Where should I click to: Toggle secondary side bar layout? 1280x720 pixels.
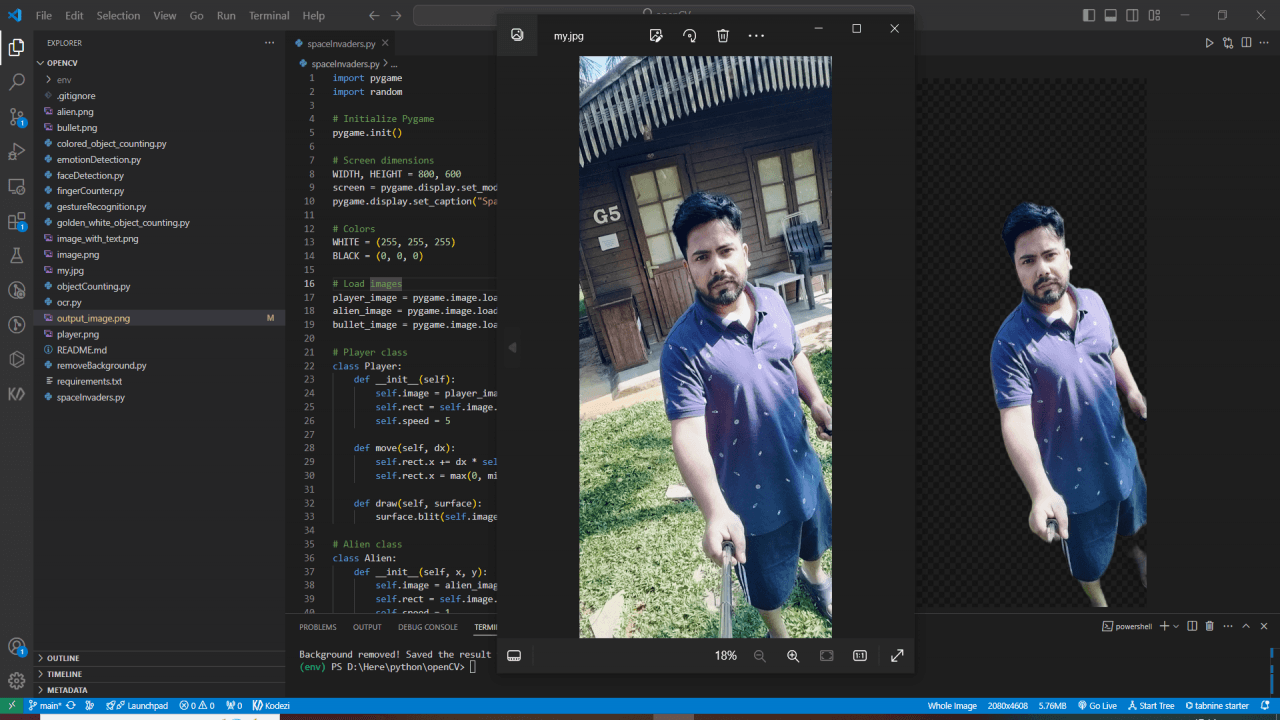click(1133, 15)
